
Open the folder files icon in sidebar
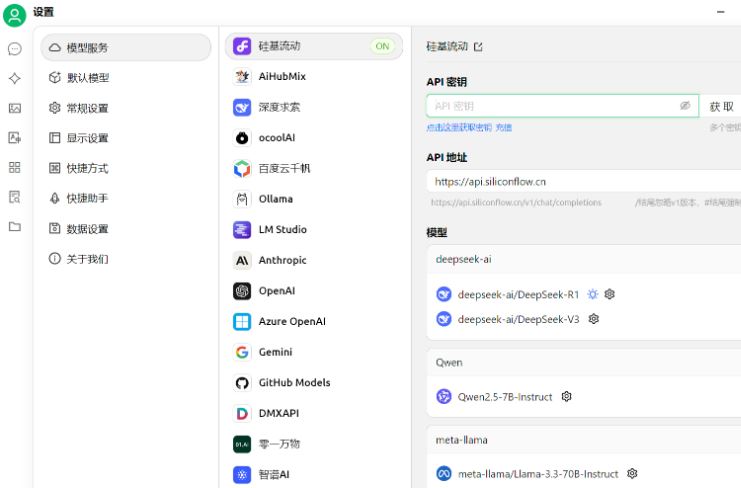14,227
